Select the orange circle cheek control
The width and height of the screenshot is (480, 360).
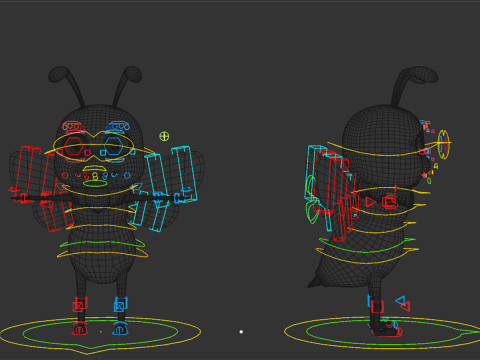tap(65, 175)
